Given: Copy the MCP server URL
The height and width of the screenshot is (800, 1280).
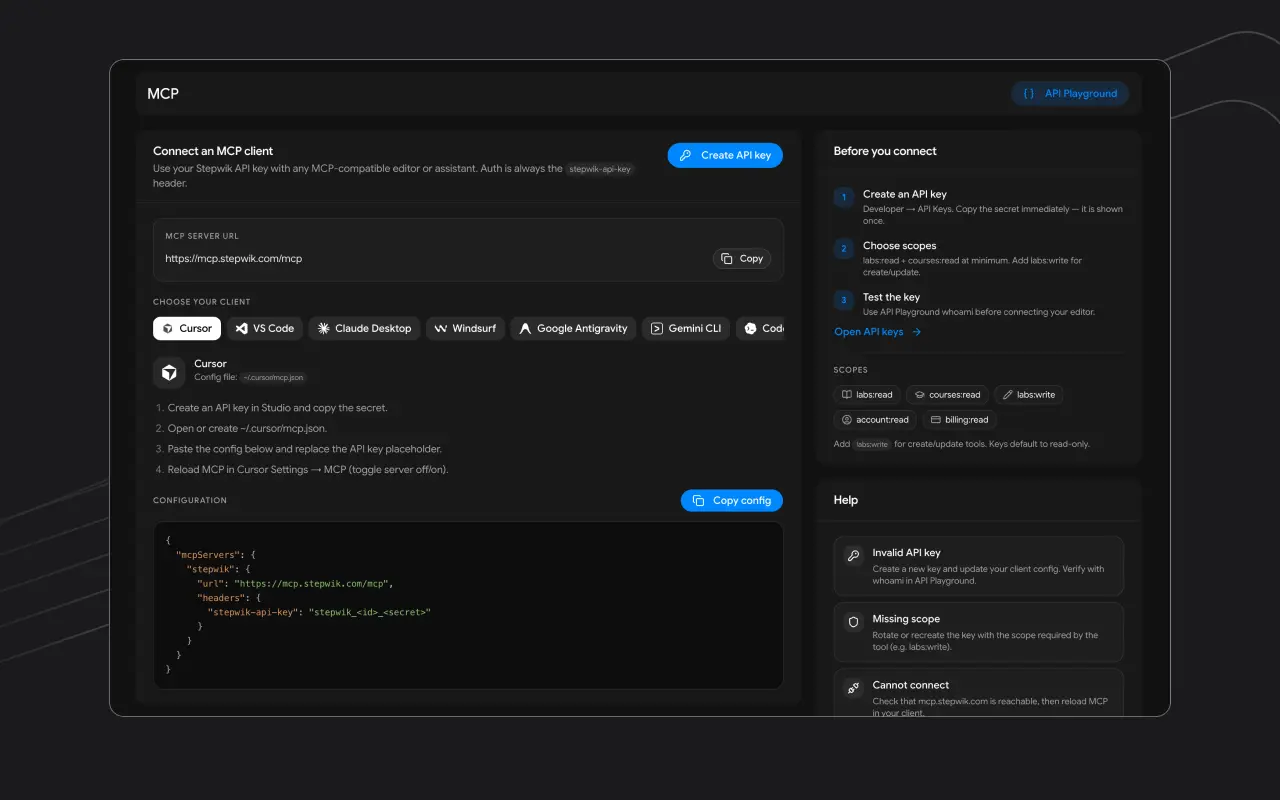Looking at the screenshot, I should point(742,258).
